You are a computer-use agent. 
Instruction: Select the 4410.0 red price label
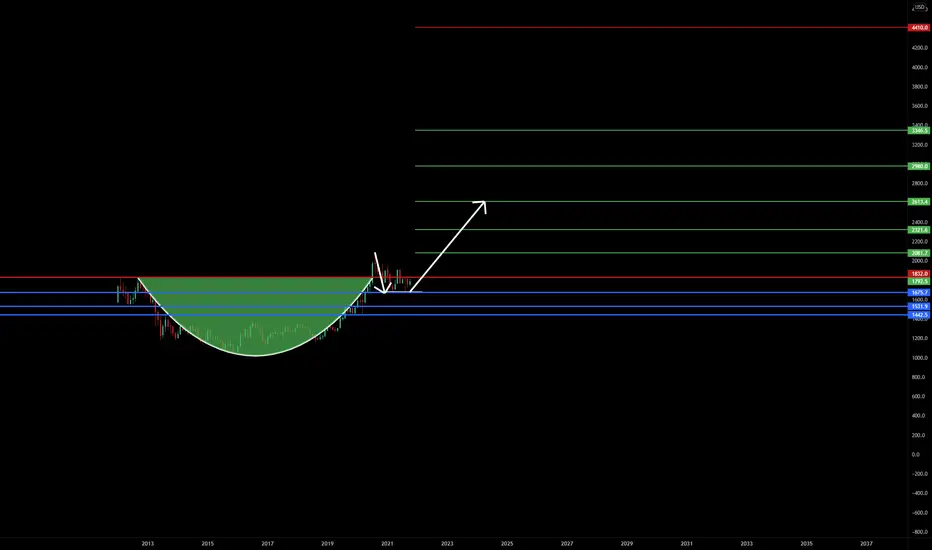[919, 28]
